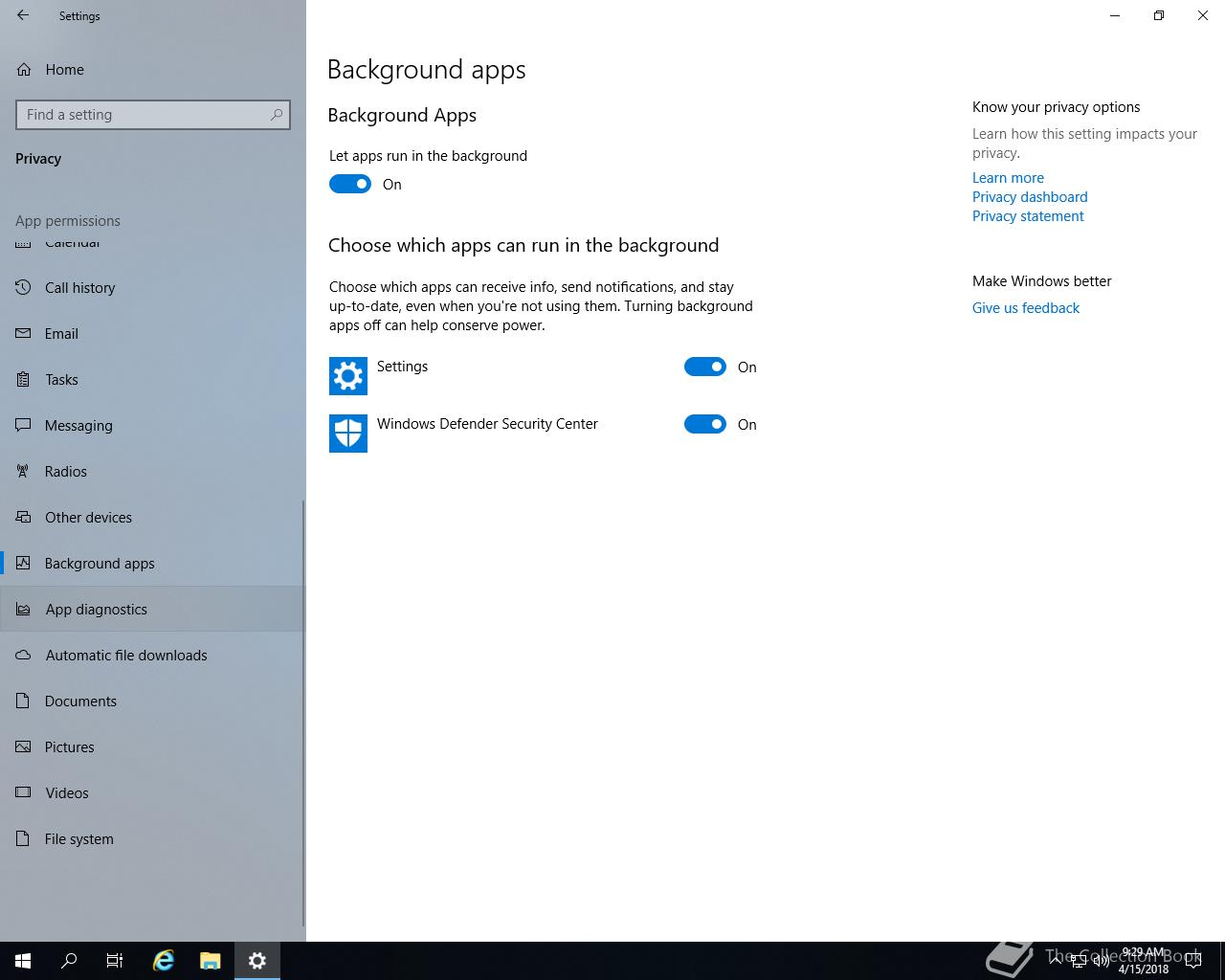The width and height of the screenshot is (1225, 980).
Task: Click the Windows Defender shield app icon
Action: (x=348, y=434)
